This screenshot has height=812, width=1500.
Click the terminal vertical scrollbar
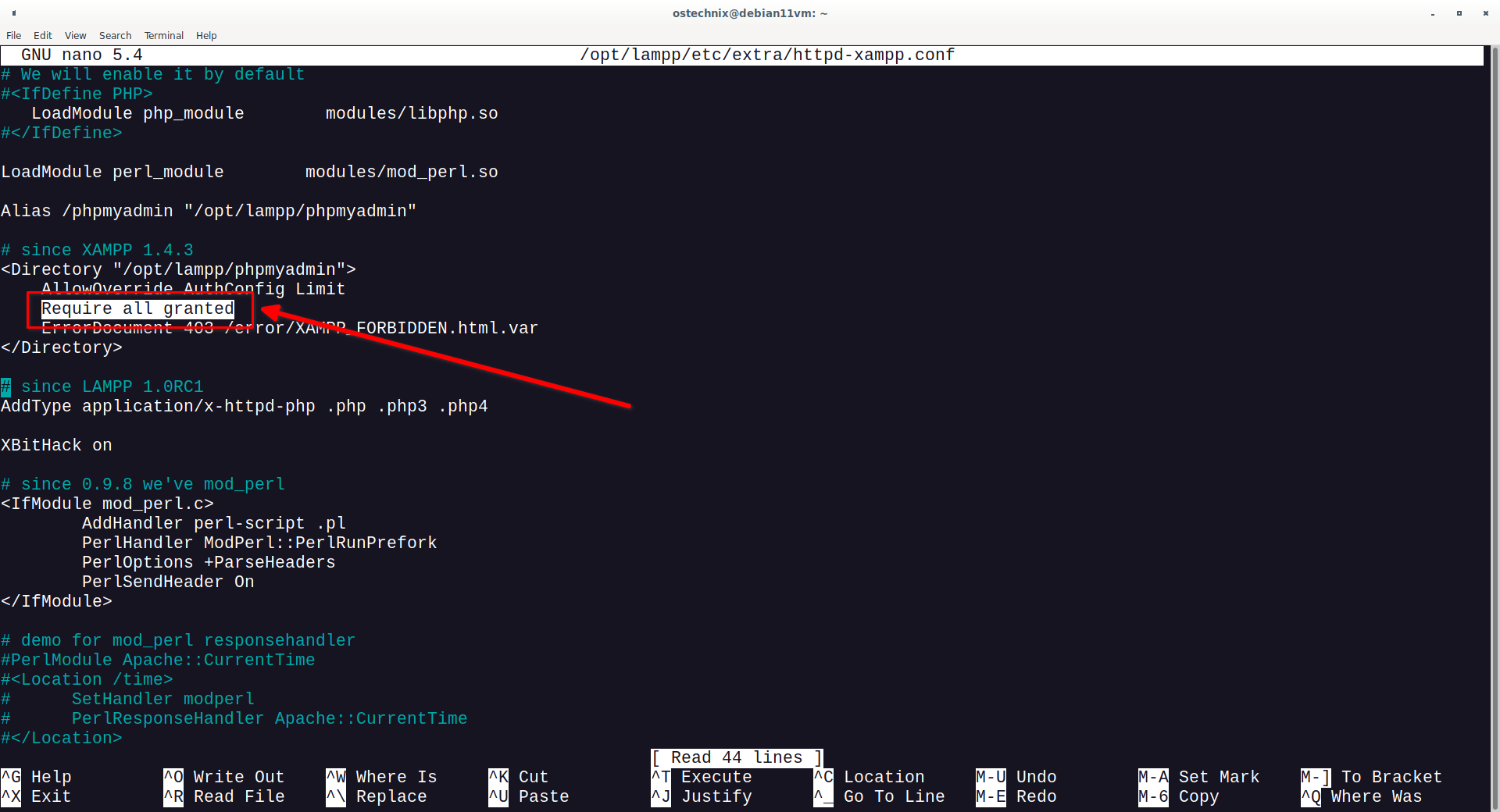pyautogui.click(x=1495, y=428)
